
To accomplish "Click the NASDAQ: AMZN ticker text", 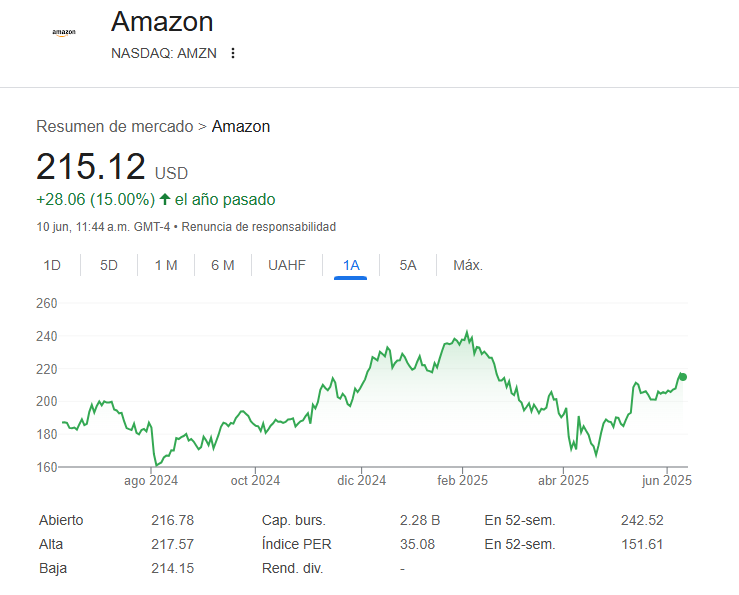I will 165,53.
